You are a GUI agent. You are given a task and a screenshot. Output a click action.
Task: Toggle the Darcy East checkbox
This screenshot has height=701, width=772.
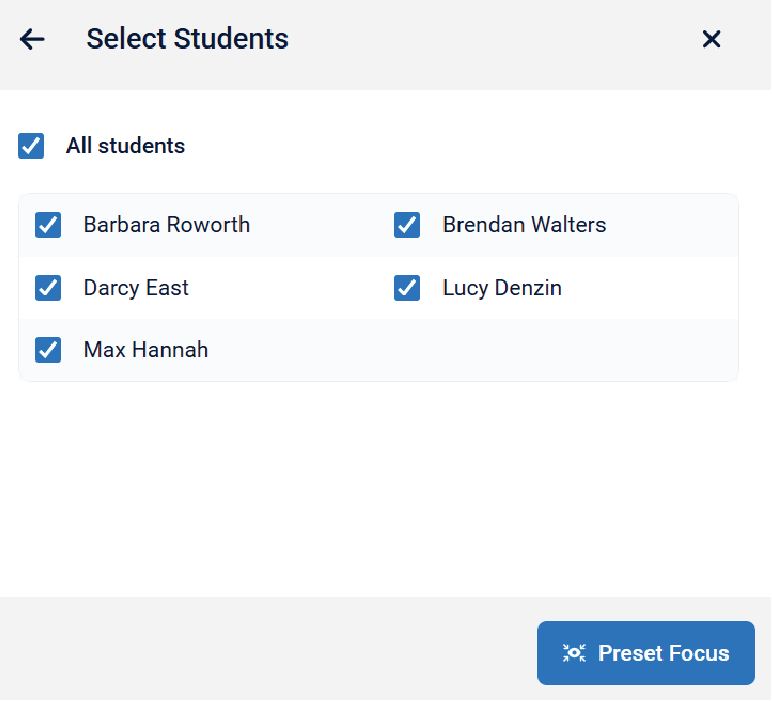point(48,288)
